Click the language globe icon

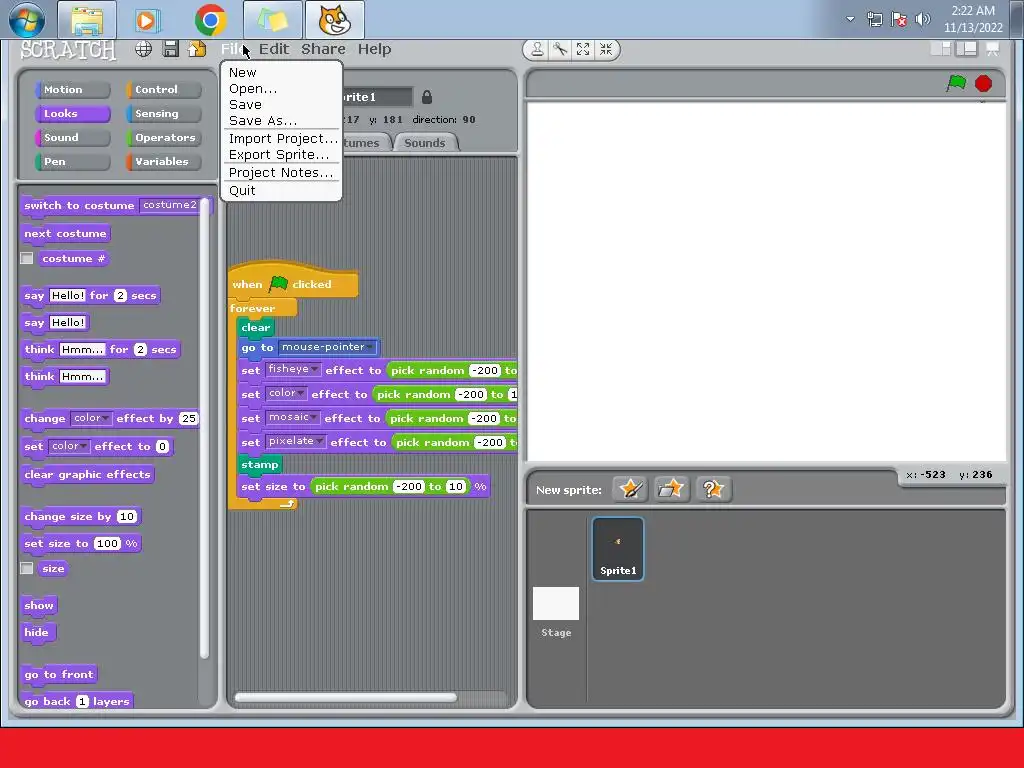(x=144, y=49)
